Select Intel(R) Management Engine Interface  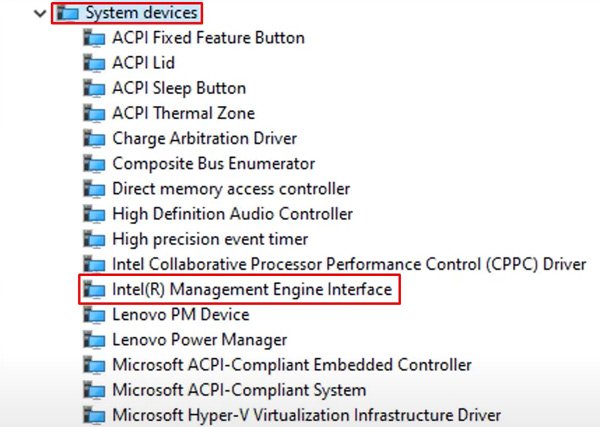click(252, 290)
